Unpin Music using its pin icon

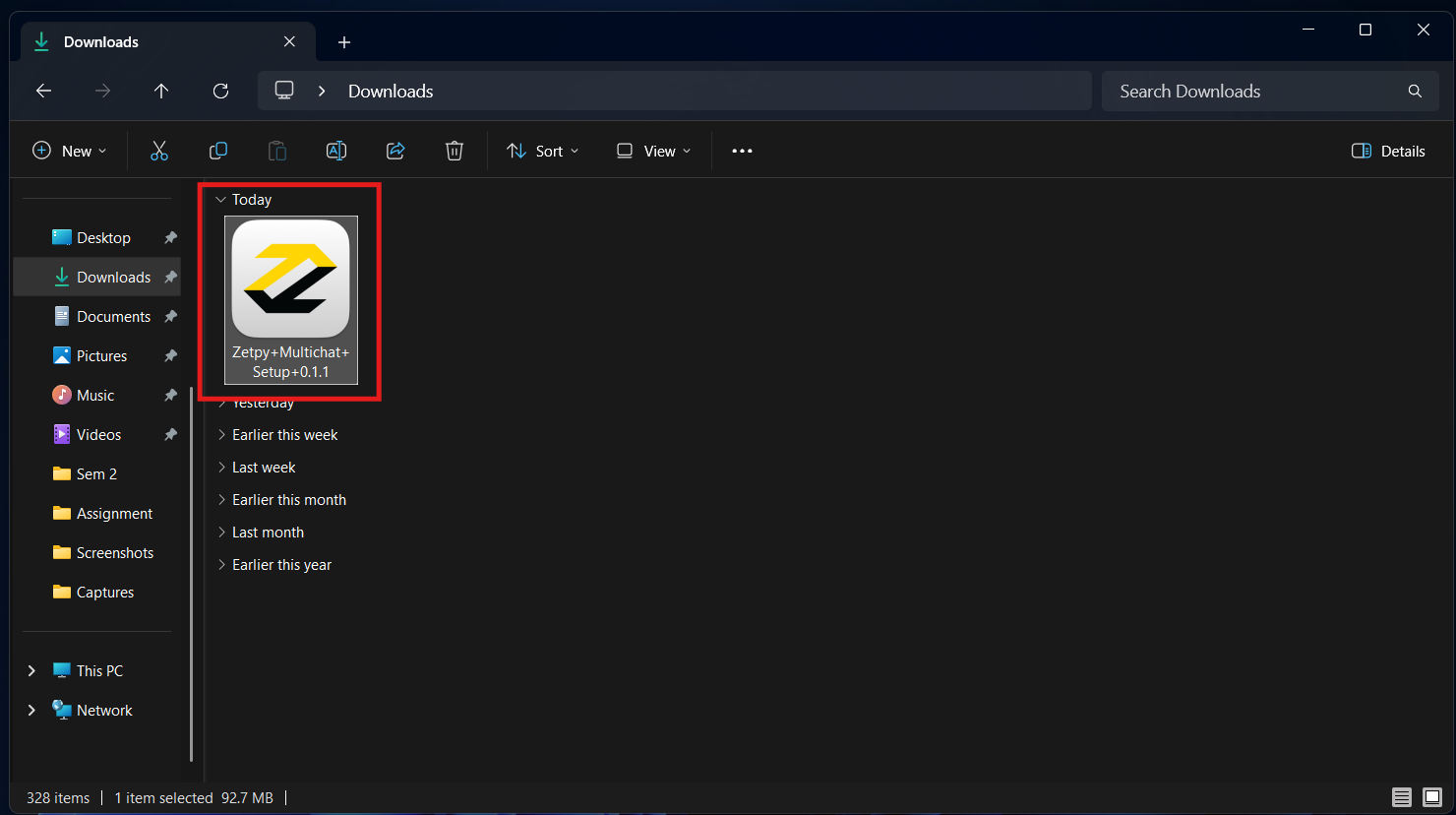click(170, 395)
